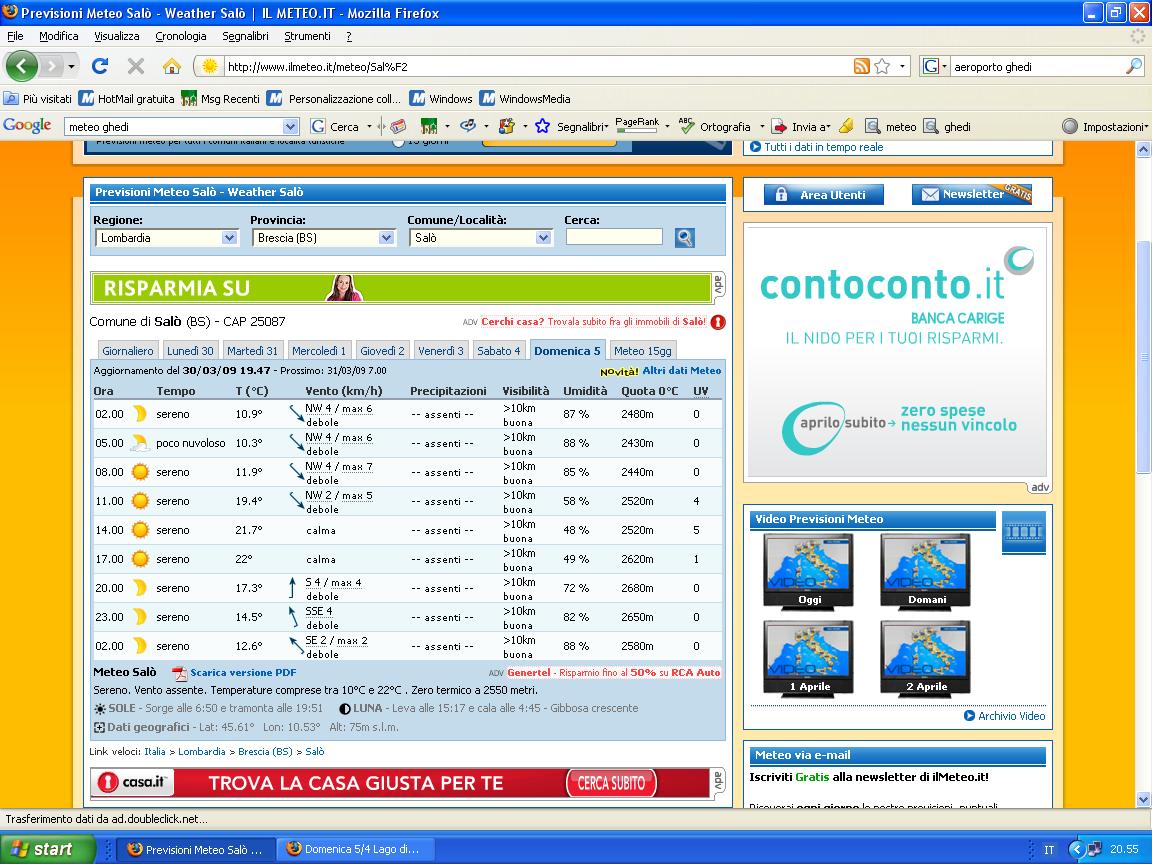Find the word 'meteo' via toolbar button
Viewport: 1152px width, 864px height.
[x=890, y=126]
